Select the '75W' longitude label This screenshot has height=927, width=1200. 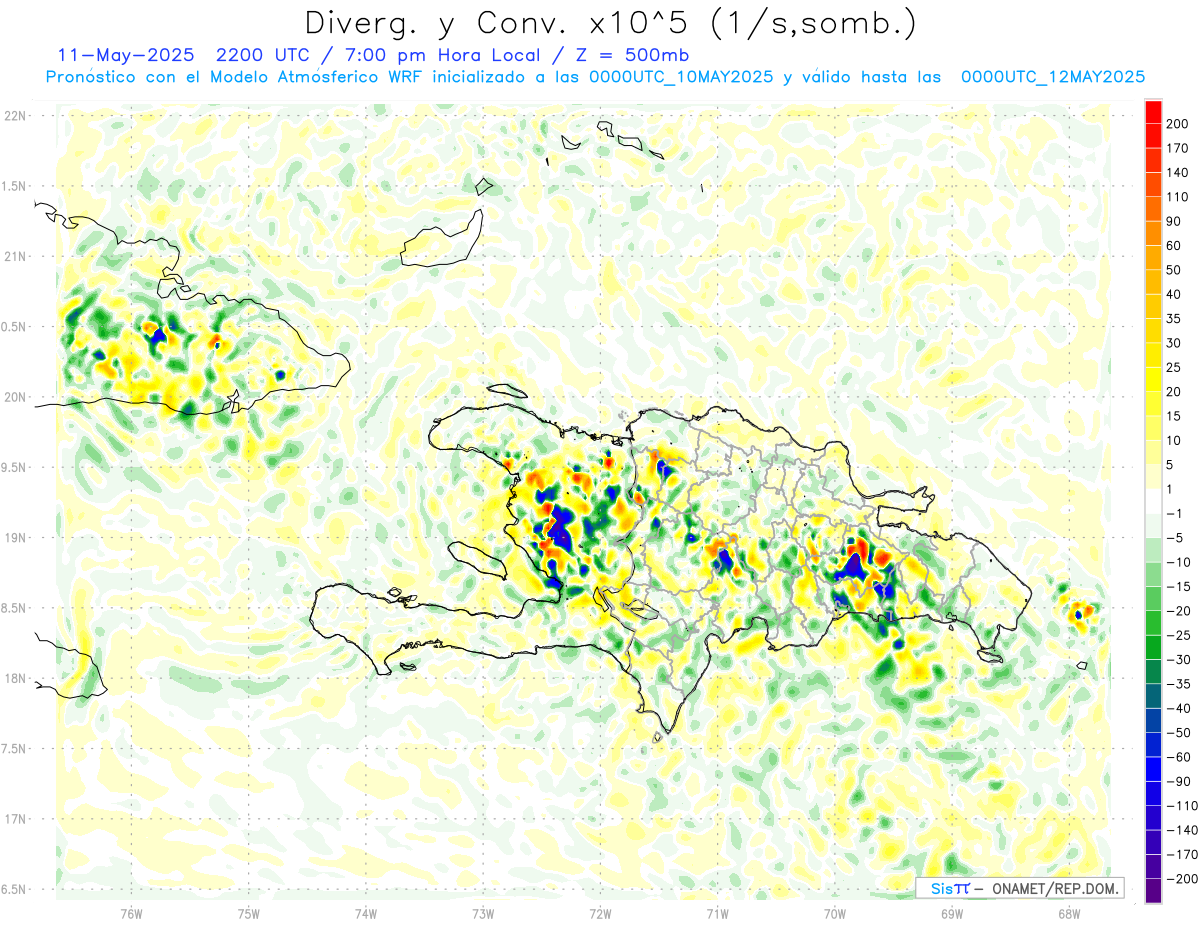point(249,913)
